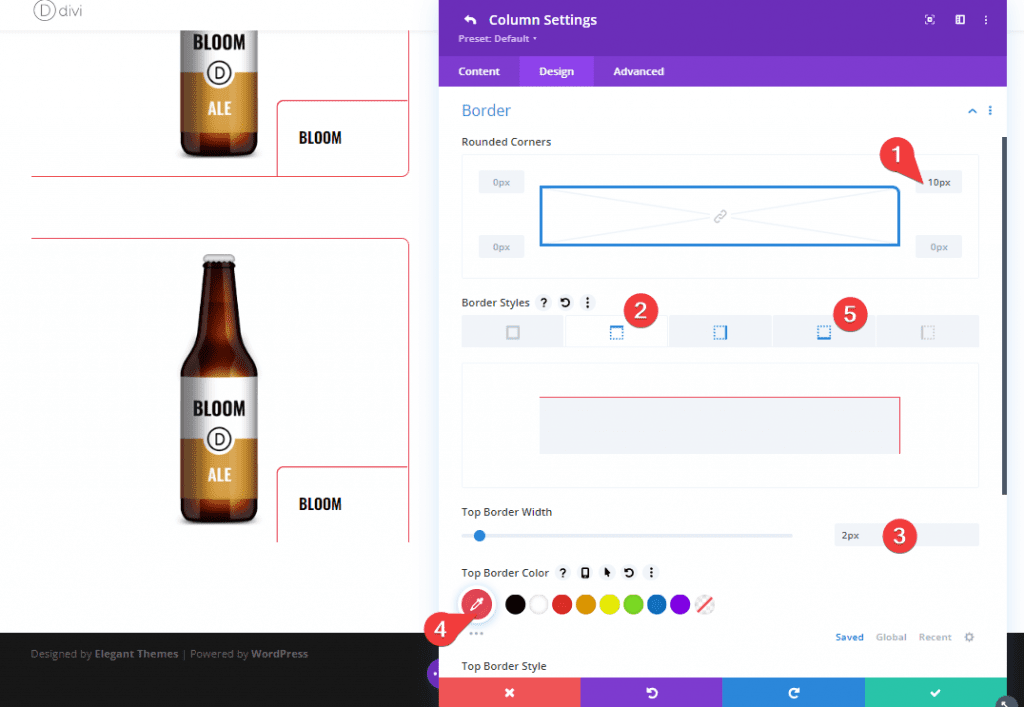
Task: Click the back arrow in Column Settings header
Action: (x=470, y=20)
